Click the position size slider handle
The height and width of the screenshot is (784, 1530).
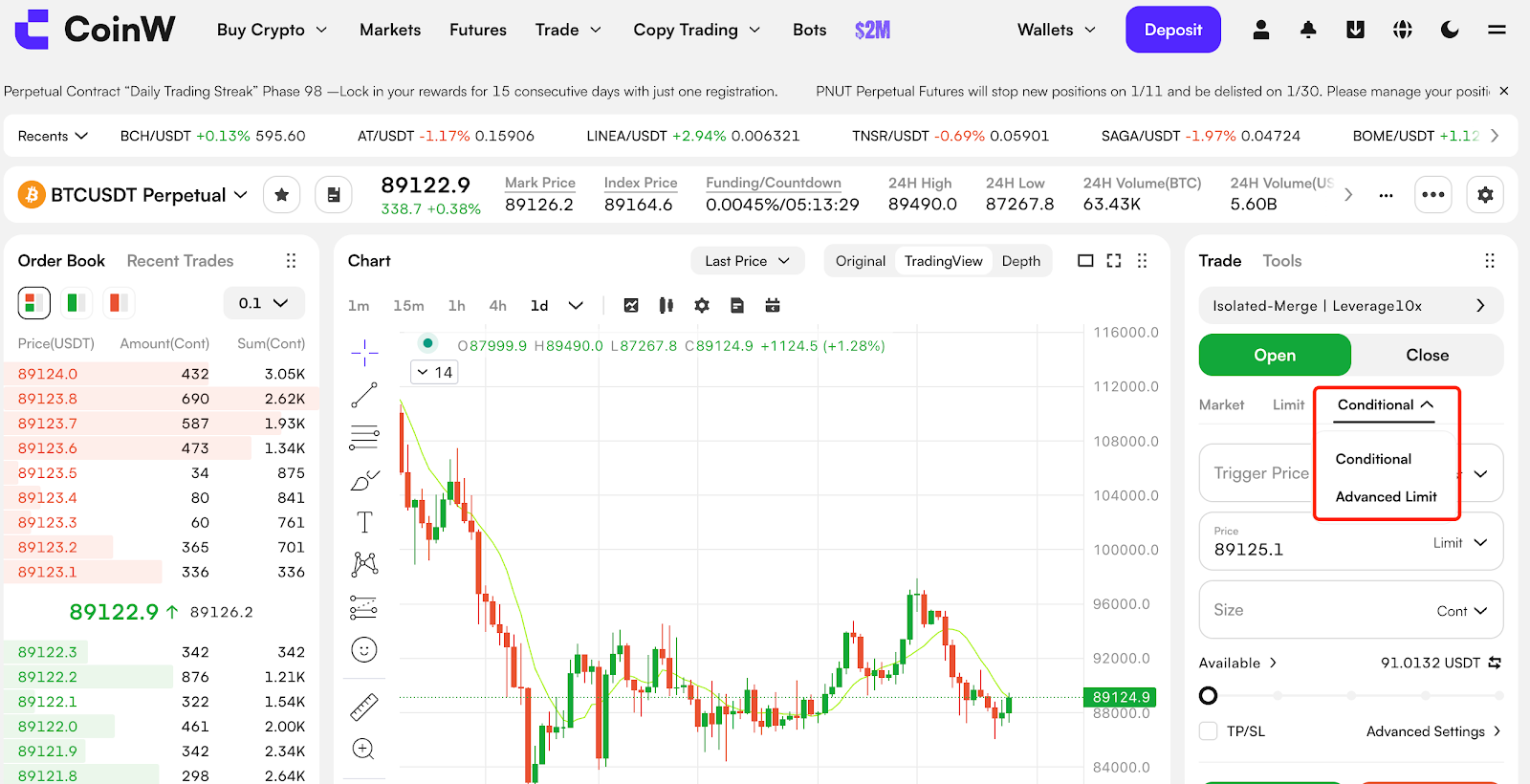pyautogui.click(x=1209, y=696)
